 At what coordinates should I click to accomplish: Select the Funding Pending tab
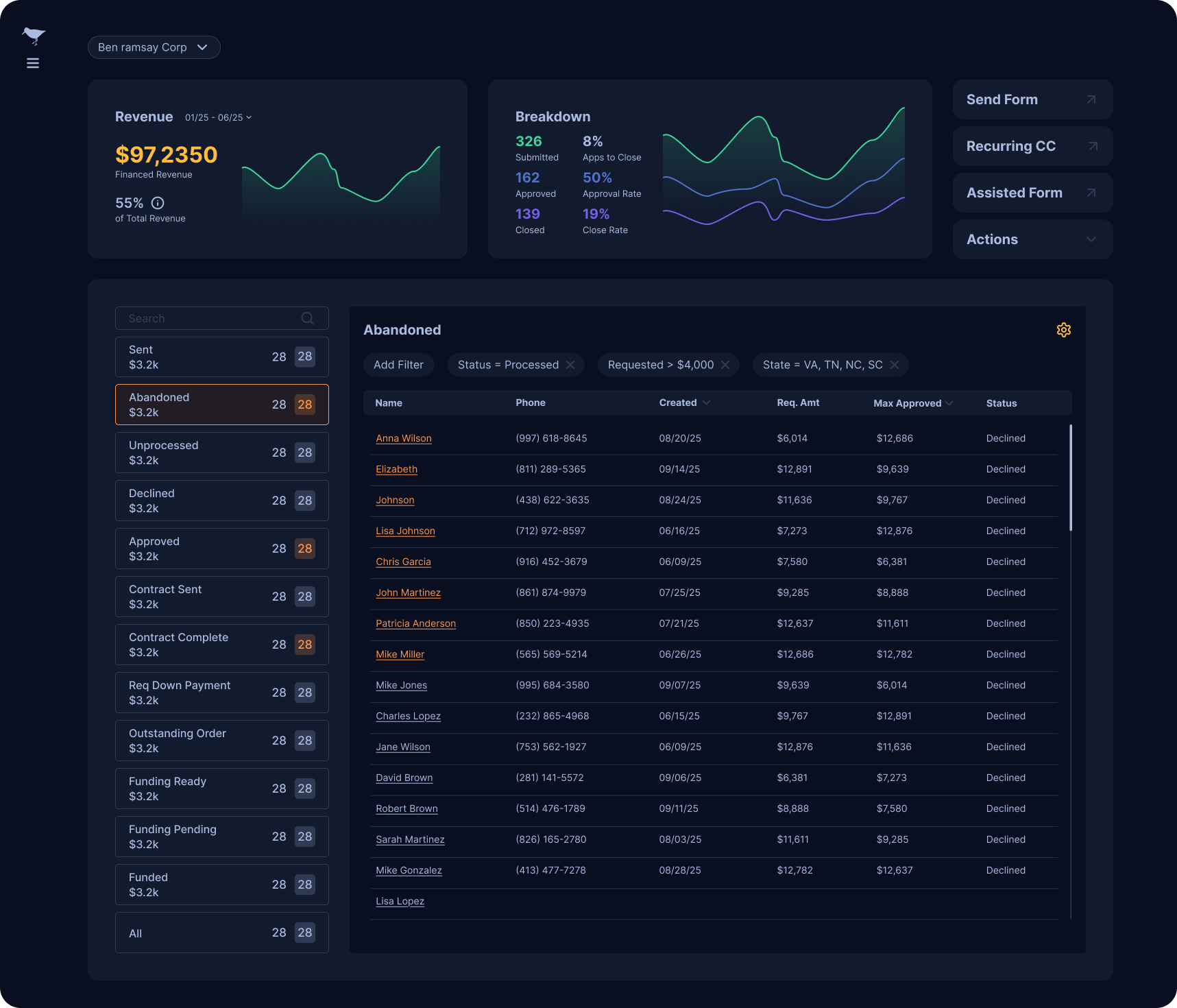[222, 837]
